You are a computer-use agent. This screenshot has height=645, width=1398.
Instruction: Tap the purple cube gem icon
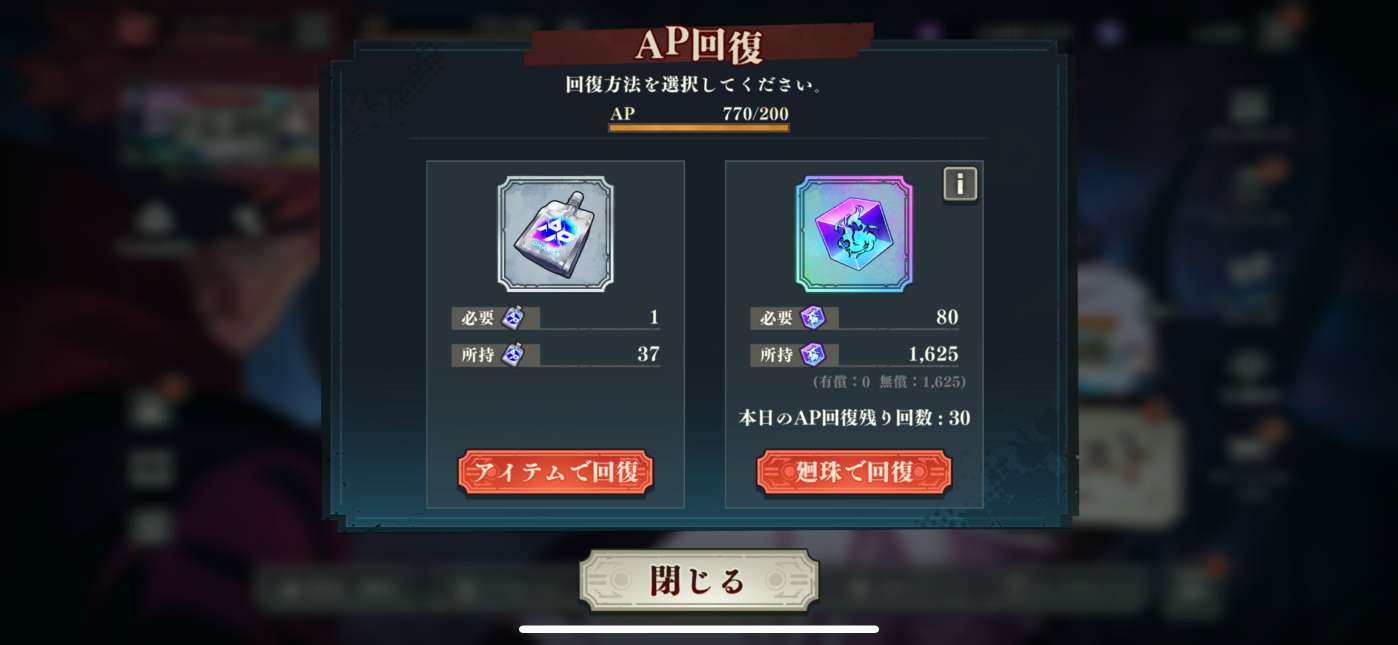(854, 234)
